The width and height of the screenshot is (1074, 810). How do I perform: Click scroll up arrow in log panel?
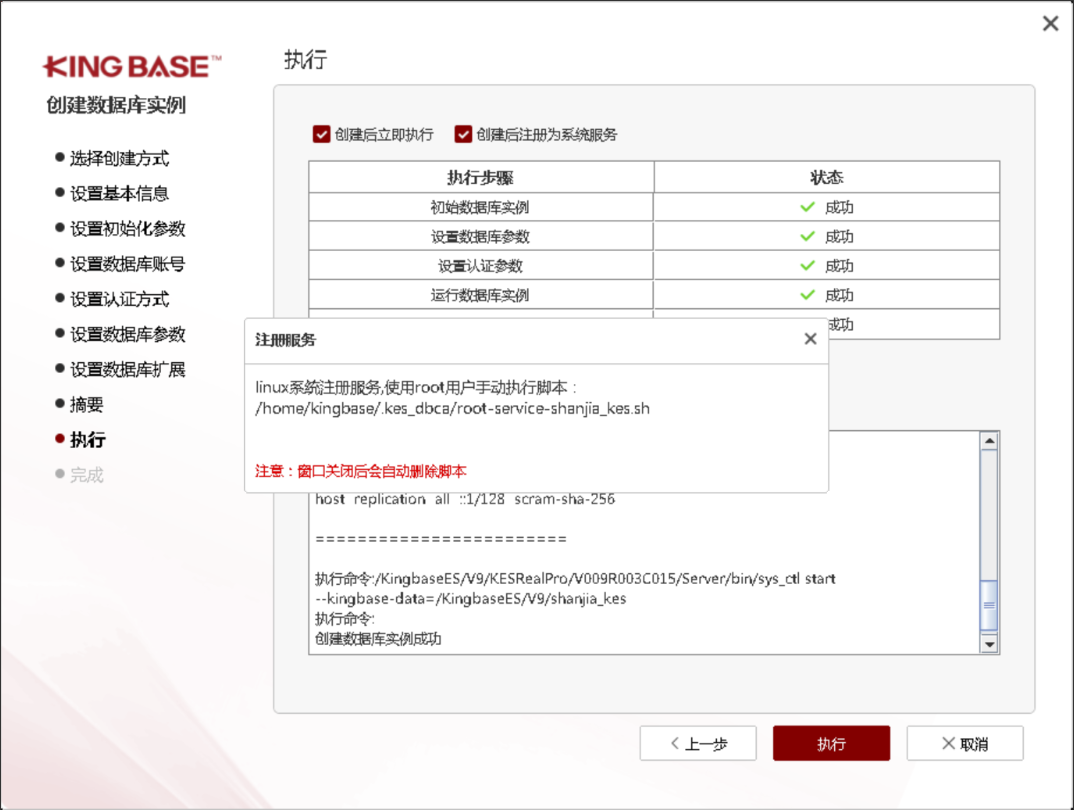(x=989, y=441)
